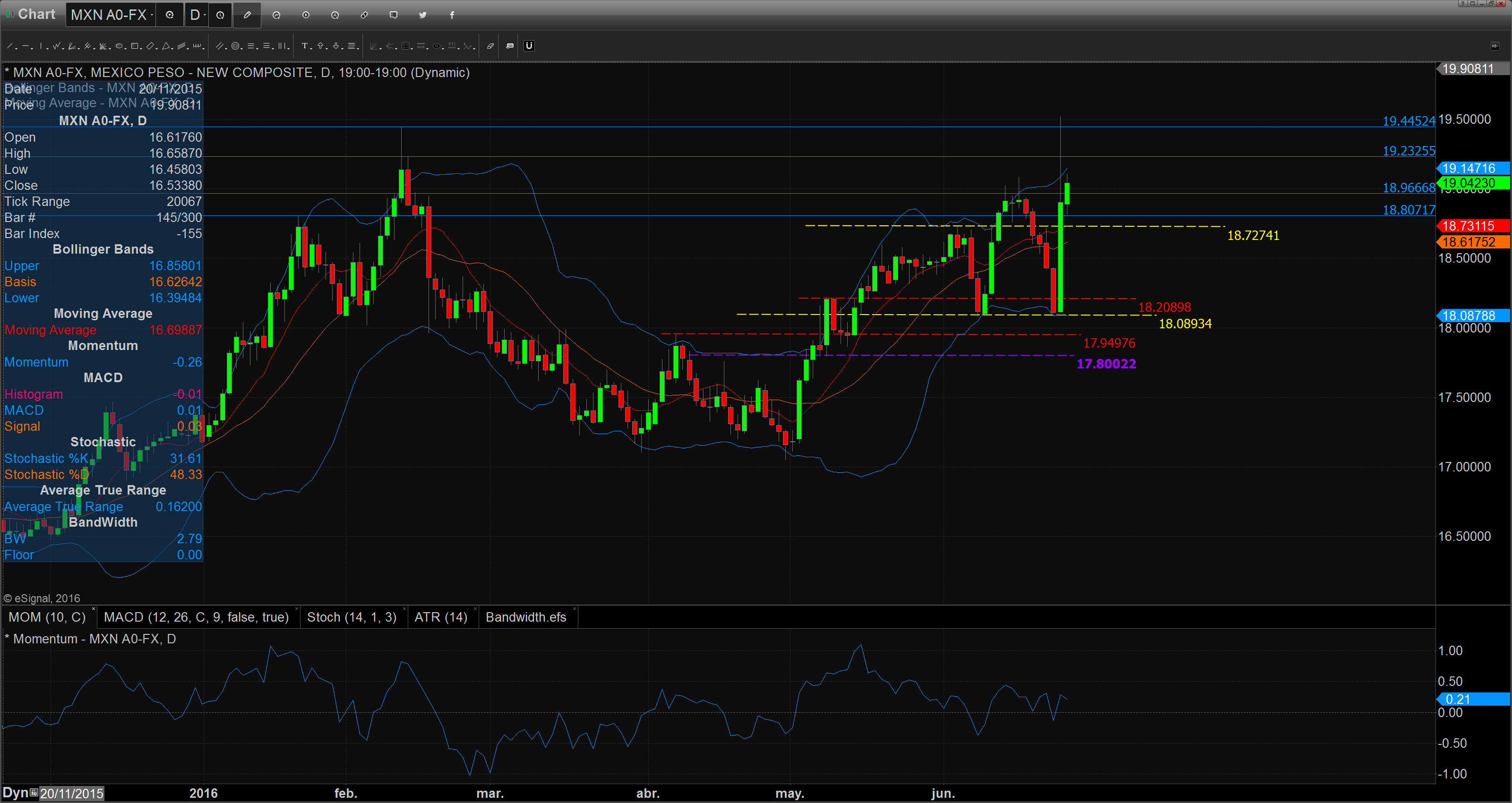Image resolution: width=1512 pixels, height=803 pixels.
Task: Click the 17.80022 purple level label
Action: click(1107, 364)
